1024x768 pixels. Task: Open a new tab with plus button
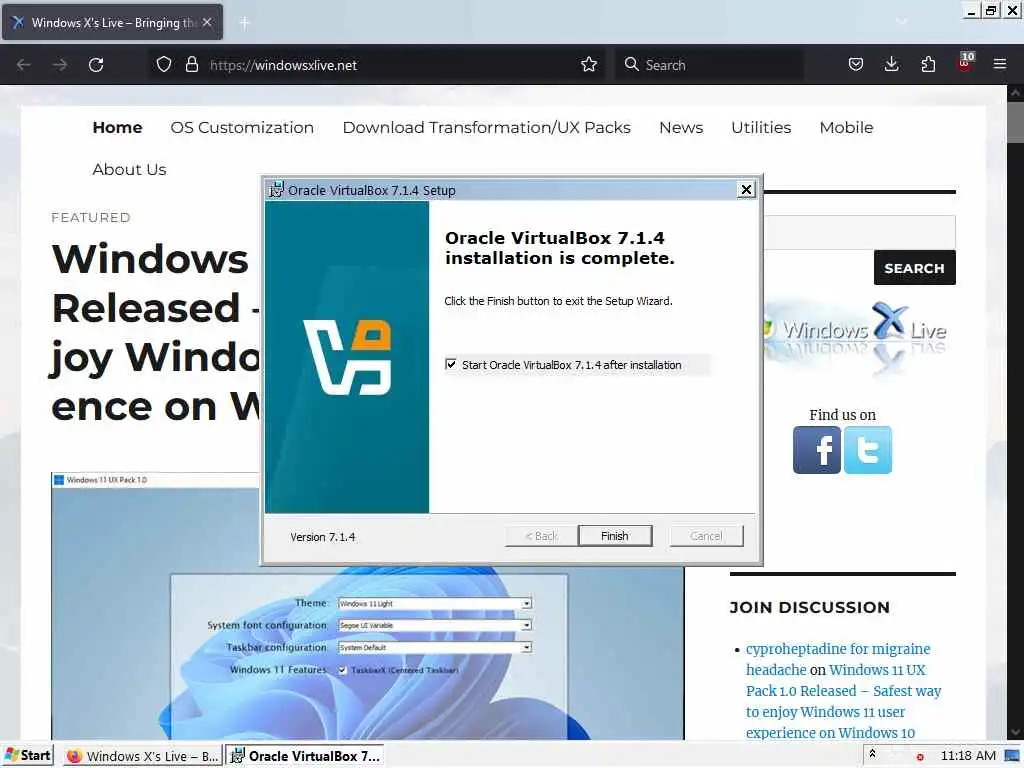244,23
